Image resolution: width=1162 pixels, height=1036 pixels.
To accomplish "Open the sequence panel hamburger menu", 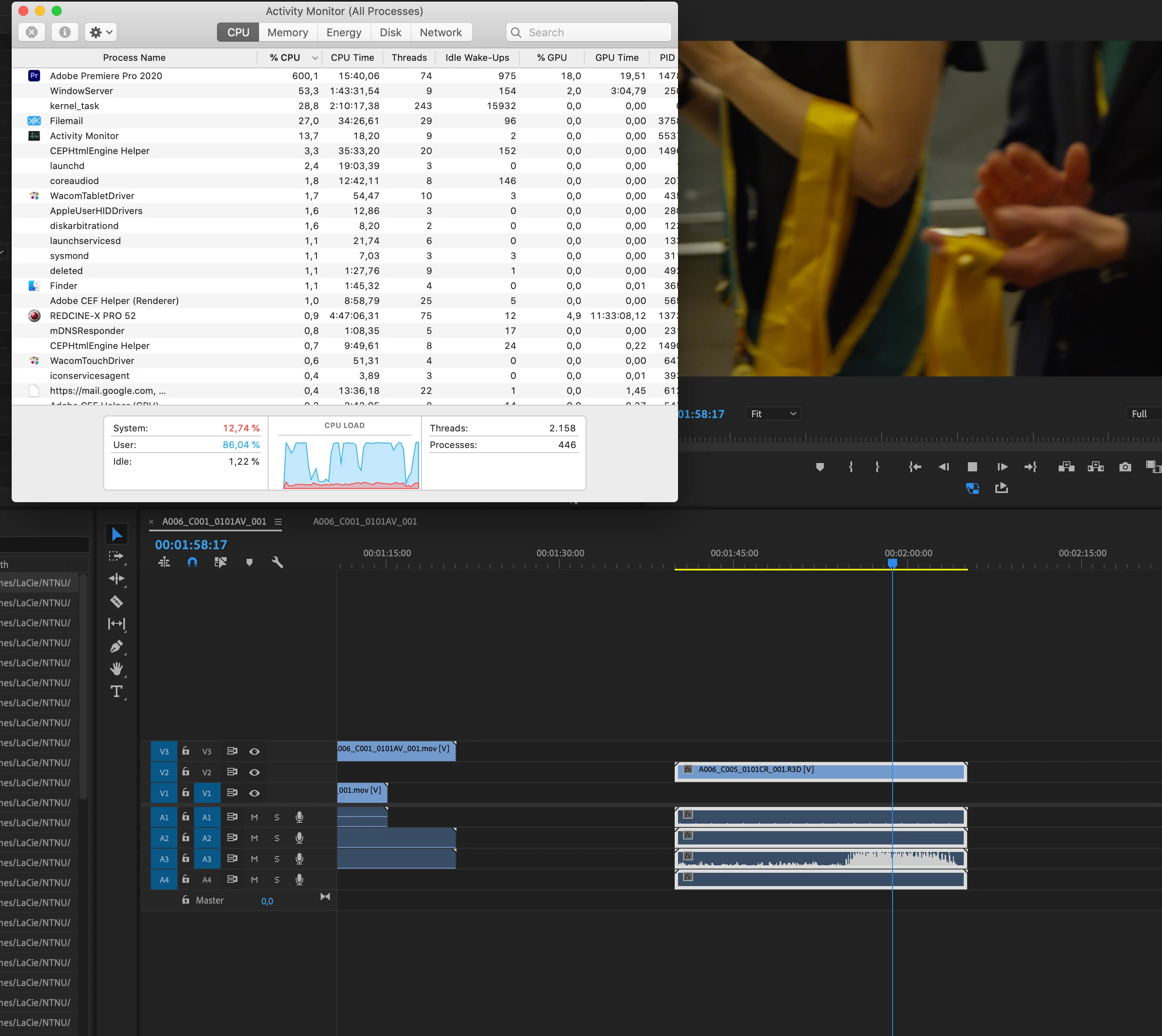I will pos(278,521).
